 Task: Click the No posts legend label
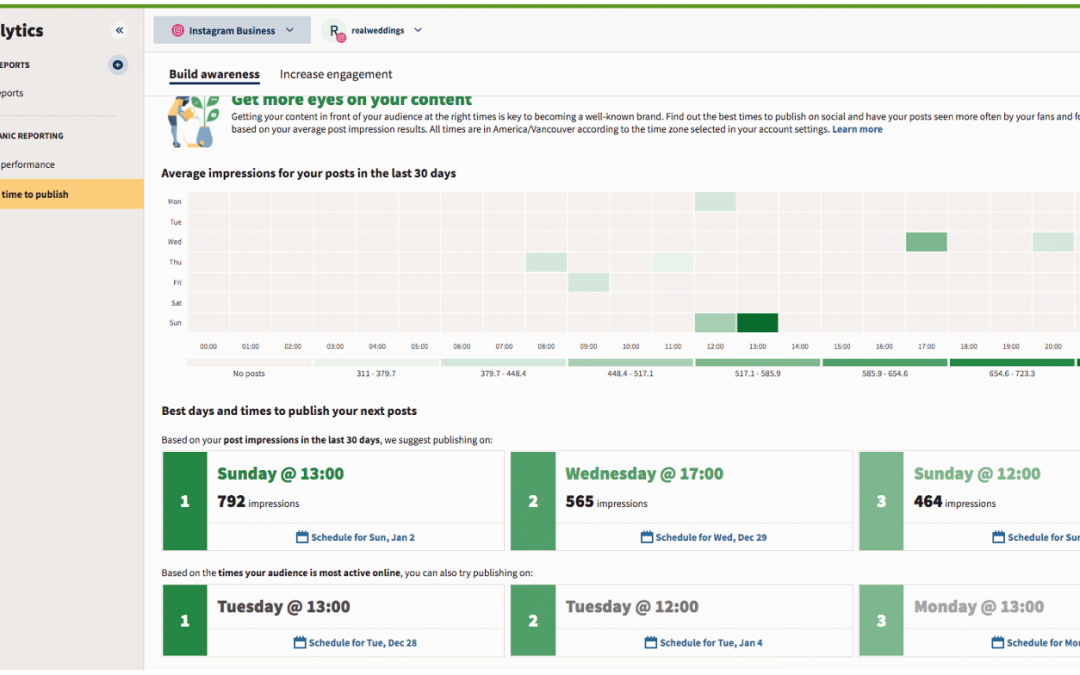tap(249, 373)
